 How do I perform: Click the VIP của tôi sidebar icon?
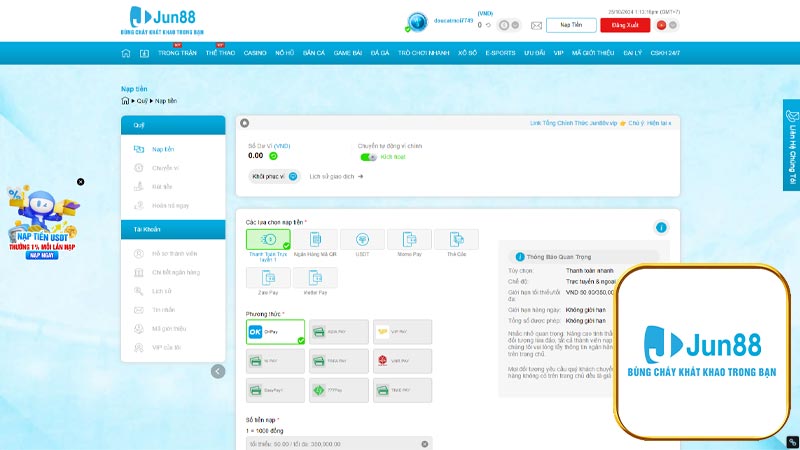click(x=139, y=347)
